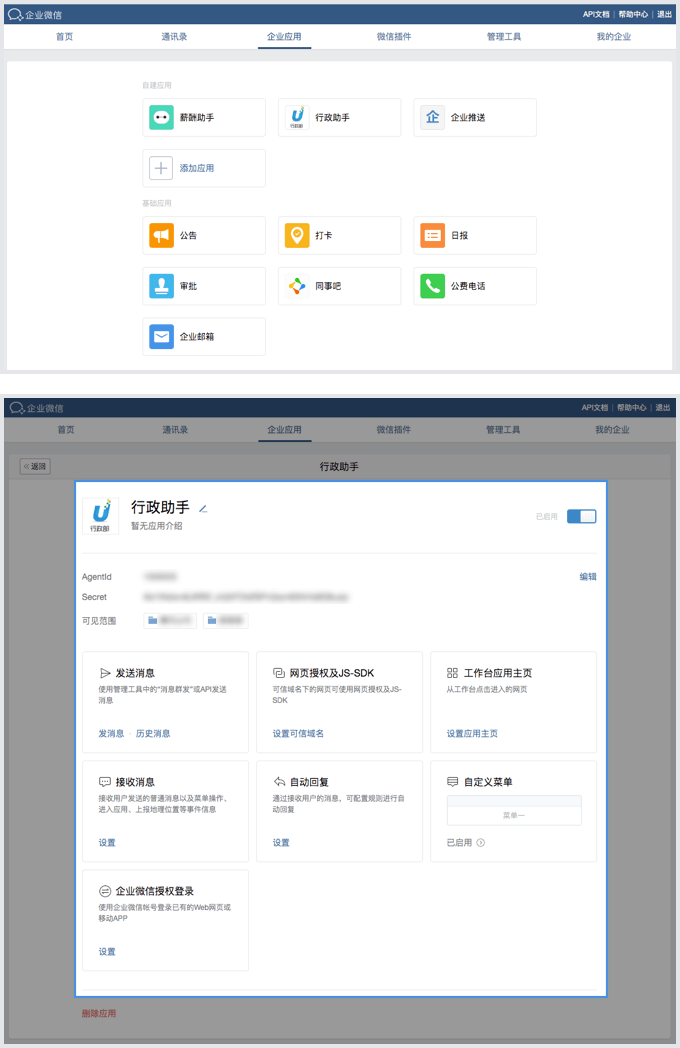Viewport: 680px width, 1048px height.
Task: Click the 企业微信 logo in lower window header
Action: coord(37,408)
